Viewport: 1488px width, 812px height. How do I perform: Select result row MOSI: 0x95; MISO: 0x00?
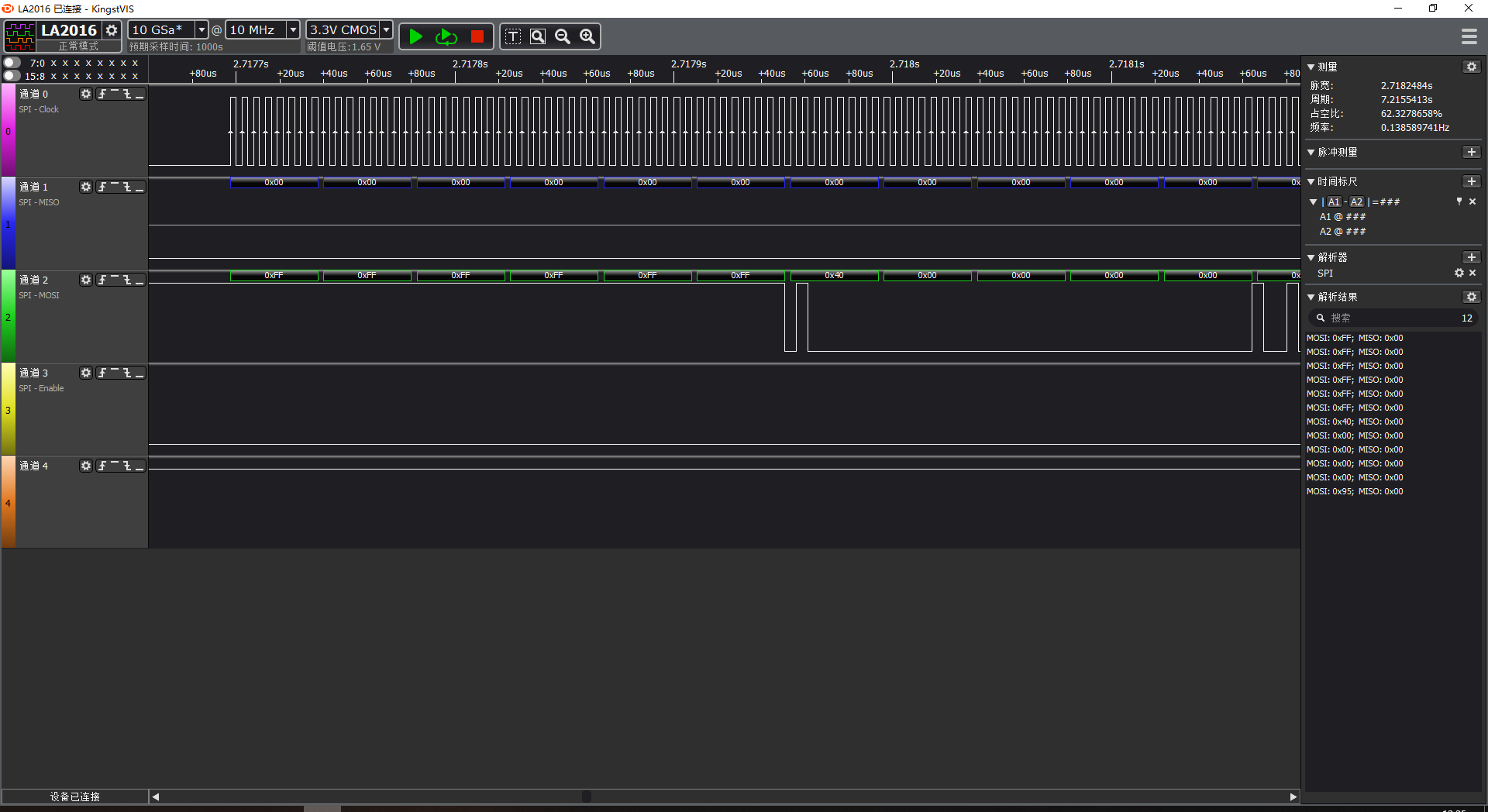(x=1355, y=491)
